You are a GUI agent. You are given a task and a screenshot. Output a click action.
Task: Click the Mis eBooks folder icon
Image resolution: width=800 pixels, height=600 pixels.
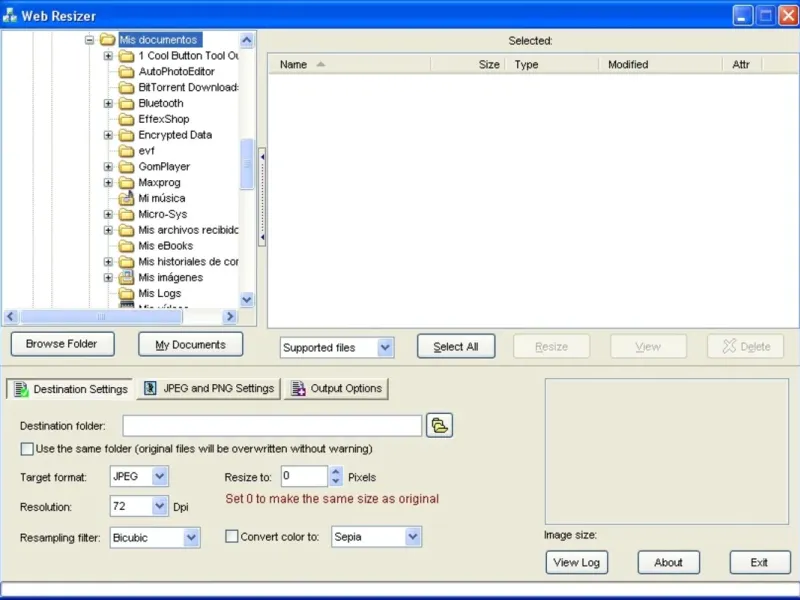click(126, 245)
